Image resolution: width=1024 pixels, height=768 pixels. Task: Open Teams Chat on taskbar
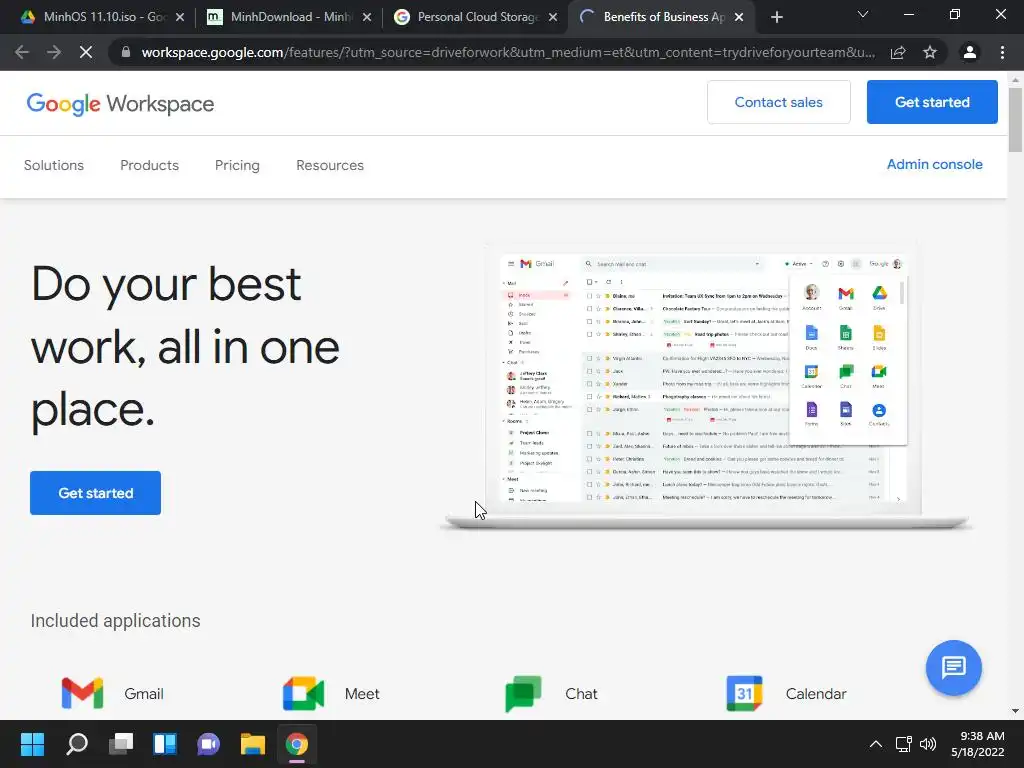(x=208, y=744)
